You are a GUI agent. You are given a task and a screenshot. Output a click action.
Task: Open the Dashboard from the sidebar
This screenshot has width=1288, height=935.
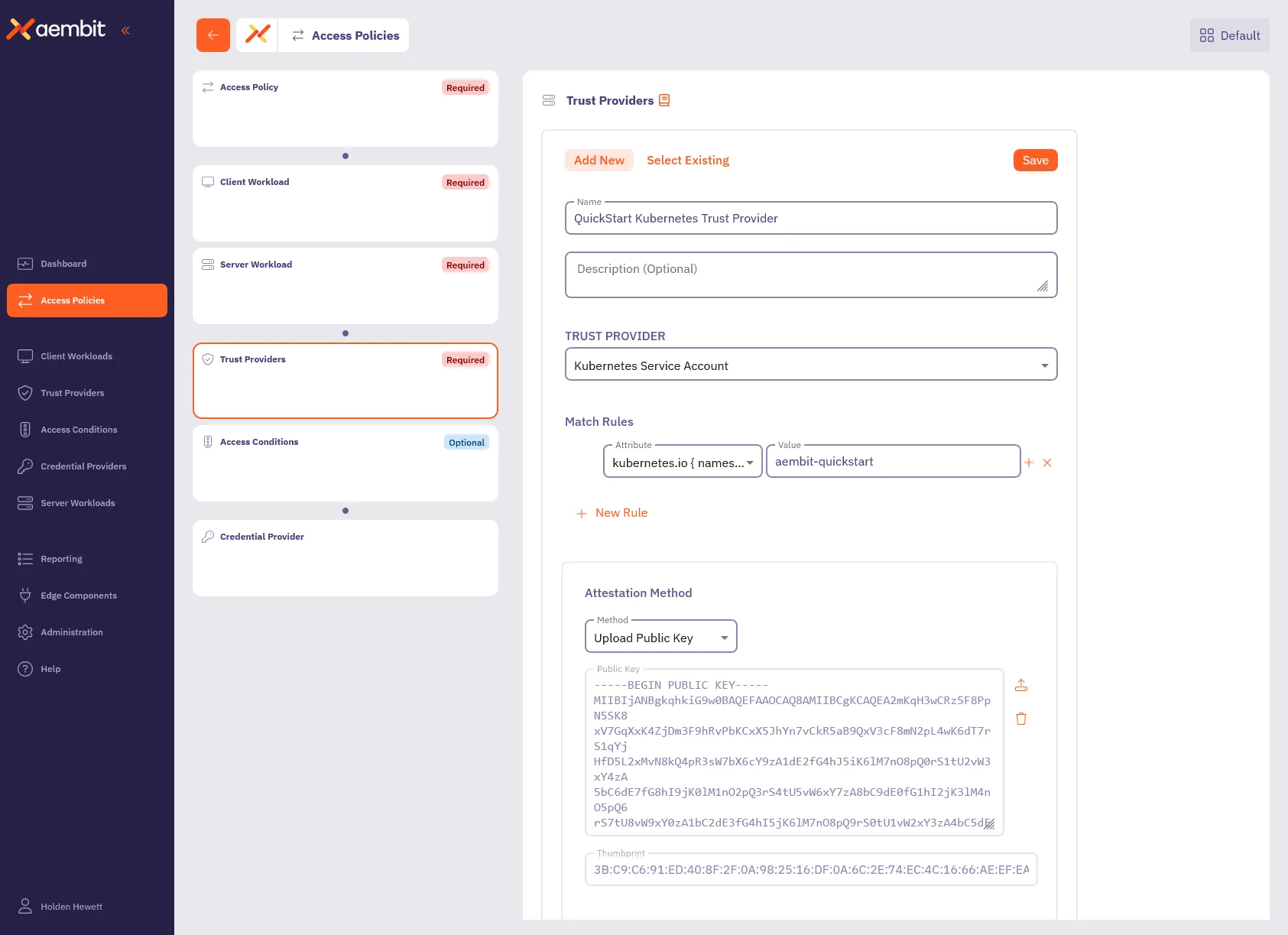point(63,263)
